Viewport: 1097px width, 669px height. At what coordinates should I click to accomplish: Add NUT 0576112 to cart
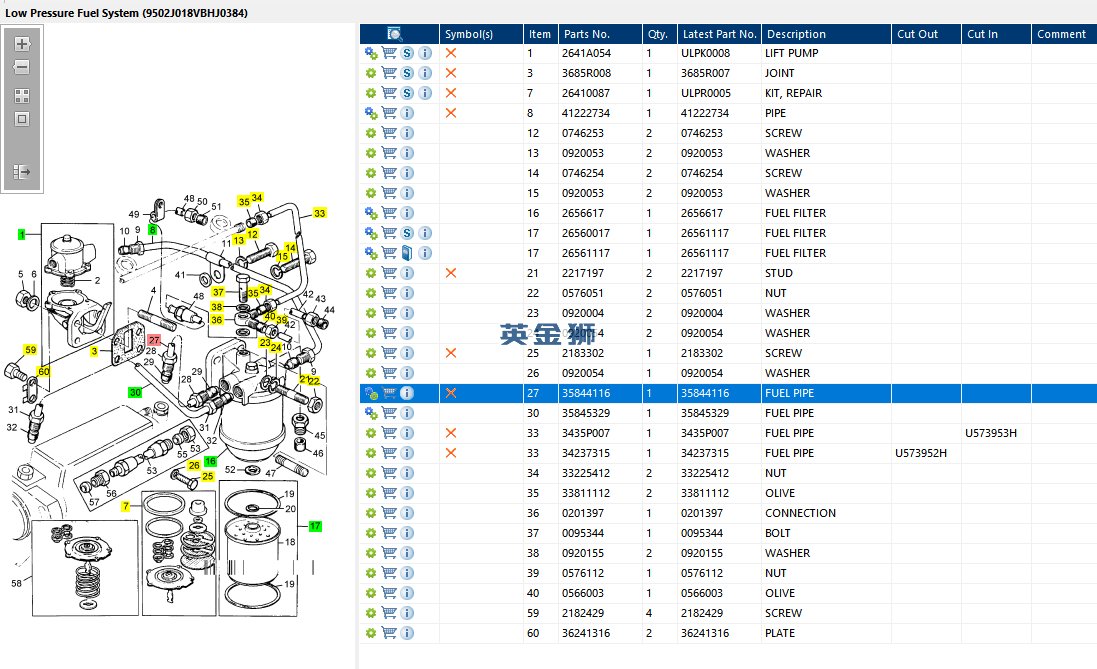point(389,573)
